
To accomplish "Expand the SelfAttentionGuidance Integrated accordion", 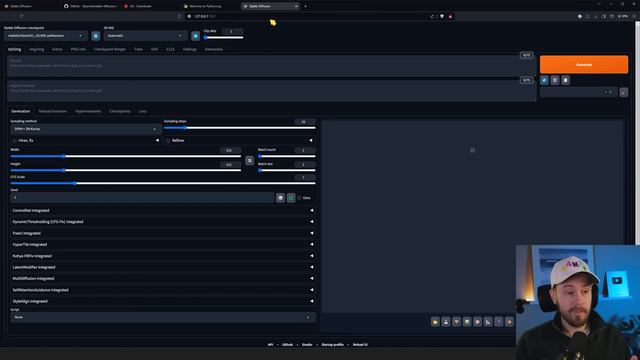I will pos(163,290).
